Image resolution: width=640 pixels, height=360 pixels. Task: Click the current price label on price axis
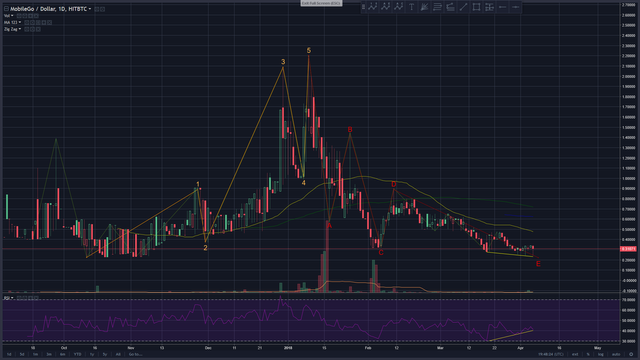628,249
